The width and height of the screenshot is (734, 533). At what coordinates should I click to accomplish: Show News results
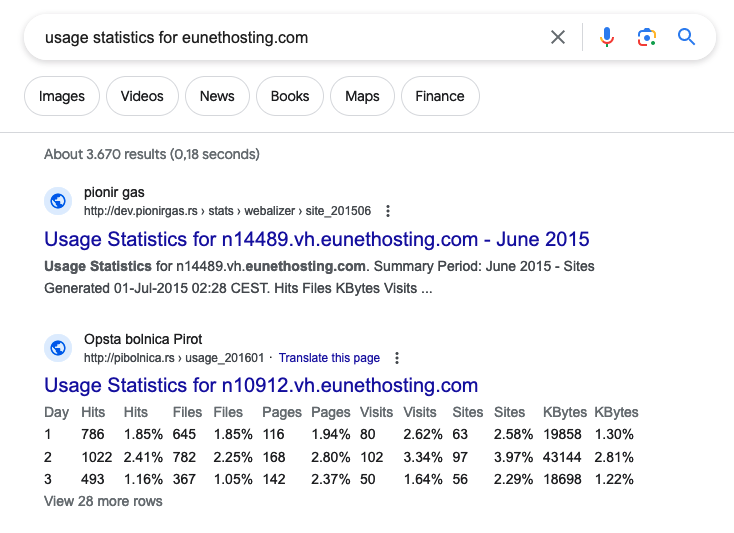tap(217, 96)
